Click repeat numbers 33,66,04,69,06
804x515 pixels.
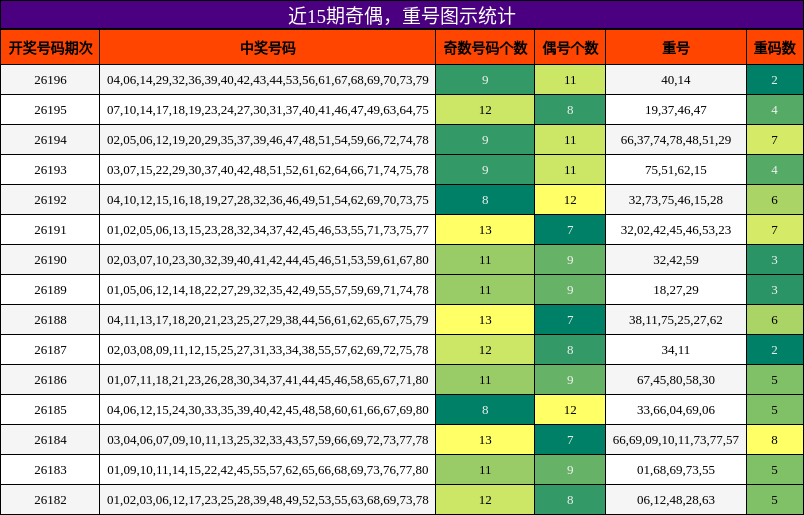click(x=676, y=410)
